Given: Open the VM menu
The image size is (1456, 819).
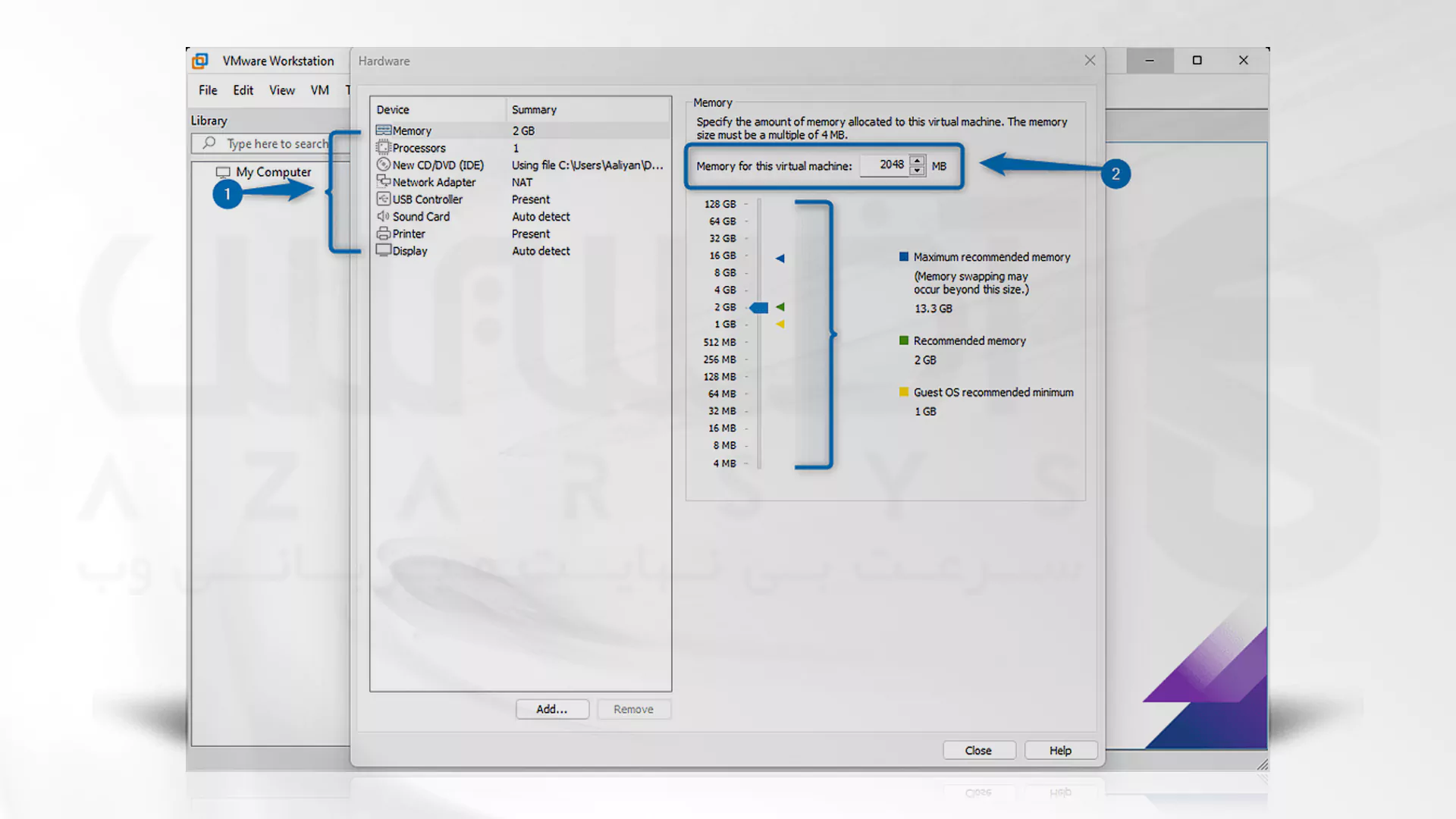Looking at the screenshot, I should pyautogui.click(x=320, y=90).
